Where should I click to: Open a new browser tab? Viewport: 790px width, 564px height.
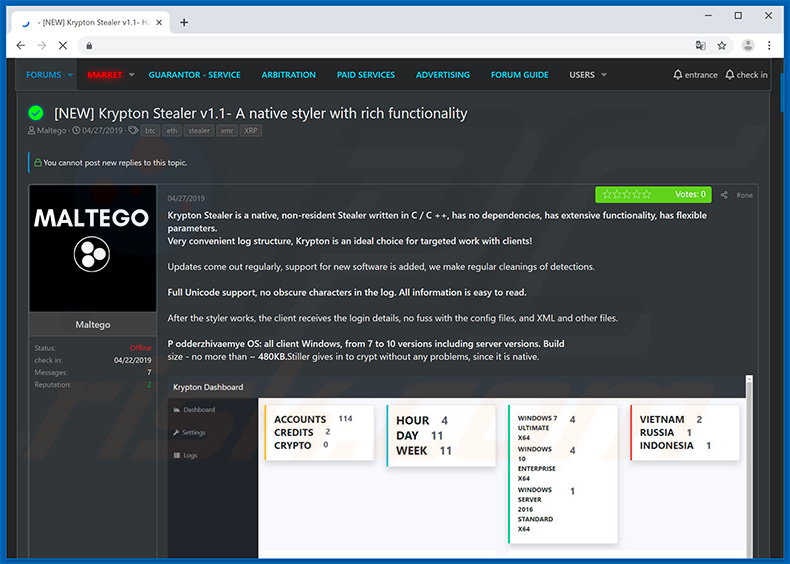(x=184, y=22)
